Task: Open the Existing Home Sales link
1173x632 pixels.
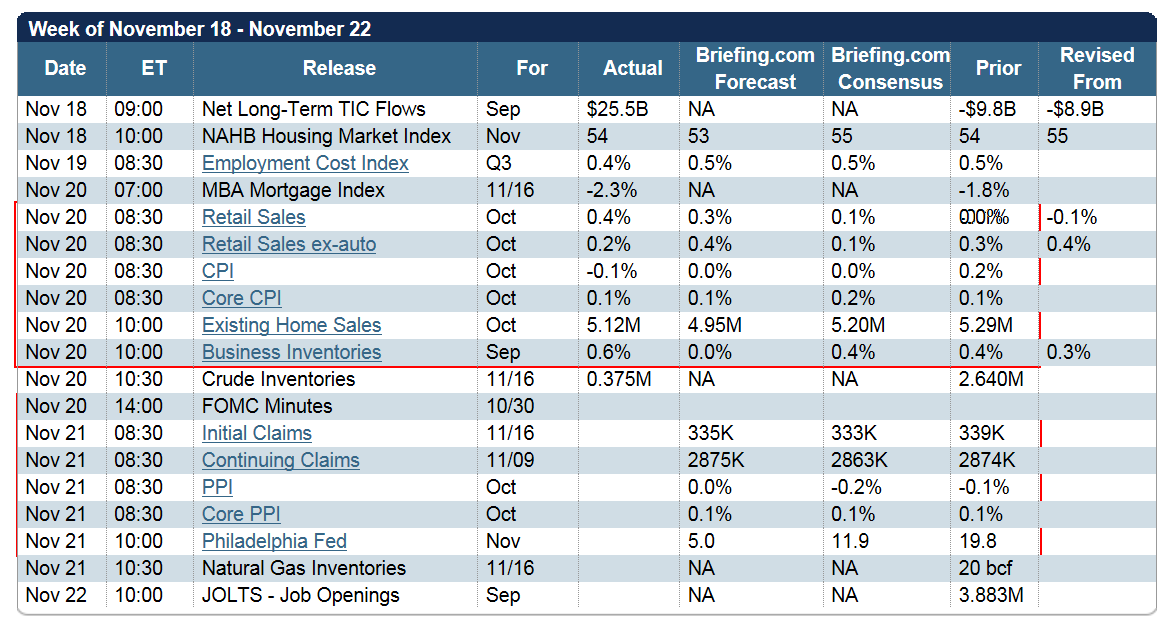Action: [291, 325]
